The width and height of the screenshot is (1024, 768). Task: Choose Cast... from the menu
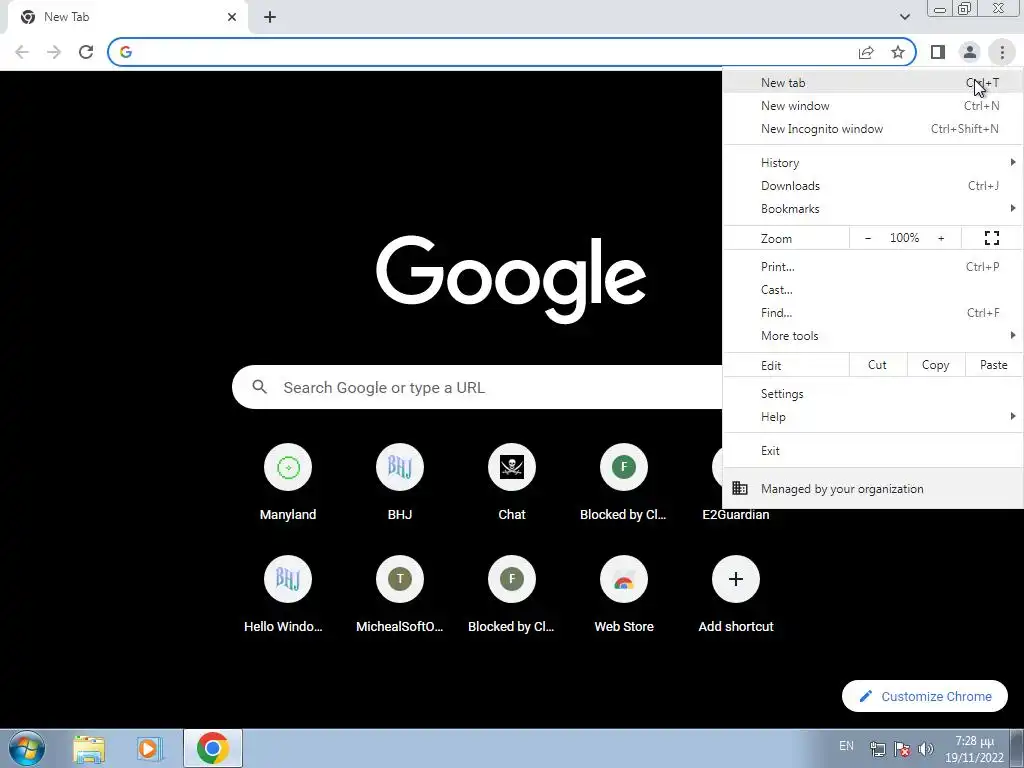click(x=873, y=289)
